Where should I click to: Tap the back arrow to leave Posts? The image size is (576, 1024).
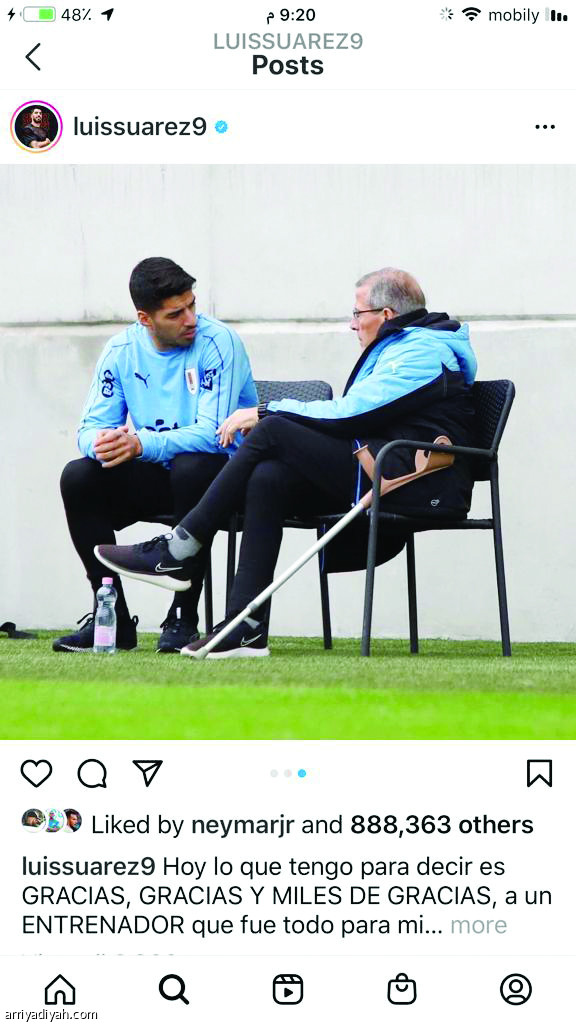[x=33, y=56]
